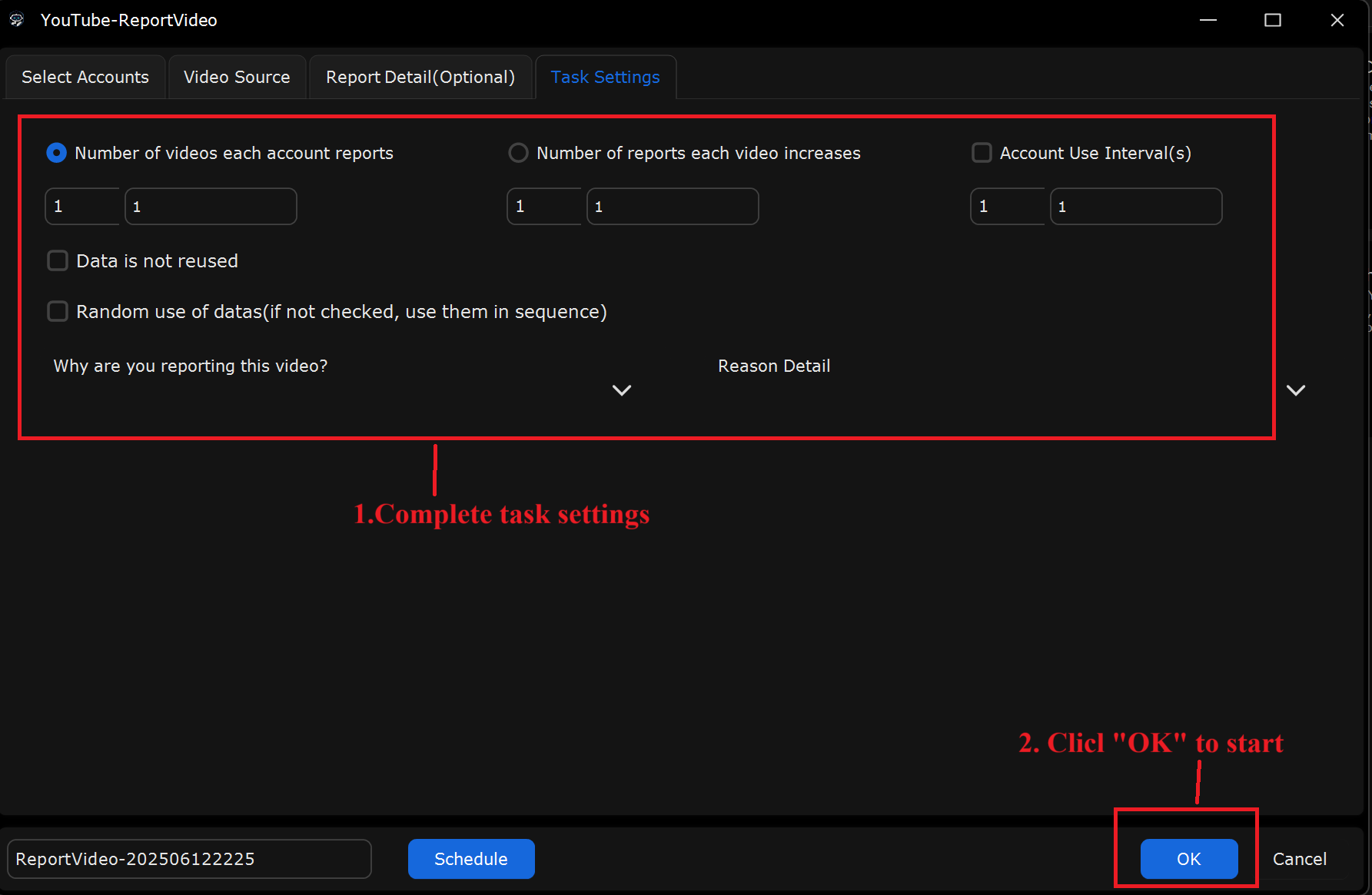Image resolution: width=1372 pixels, height=895 pixels.
Task: Click OK to start the task
Action: coord(1189,859)
